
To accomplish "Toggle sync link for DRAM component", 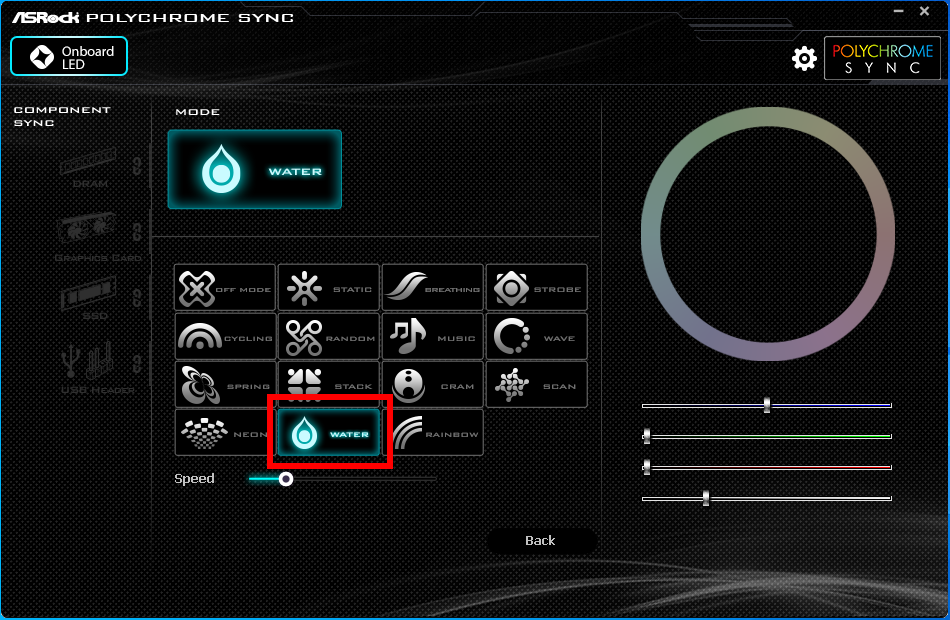I will pos(138,165).
